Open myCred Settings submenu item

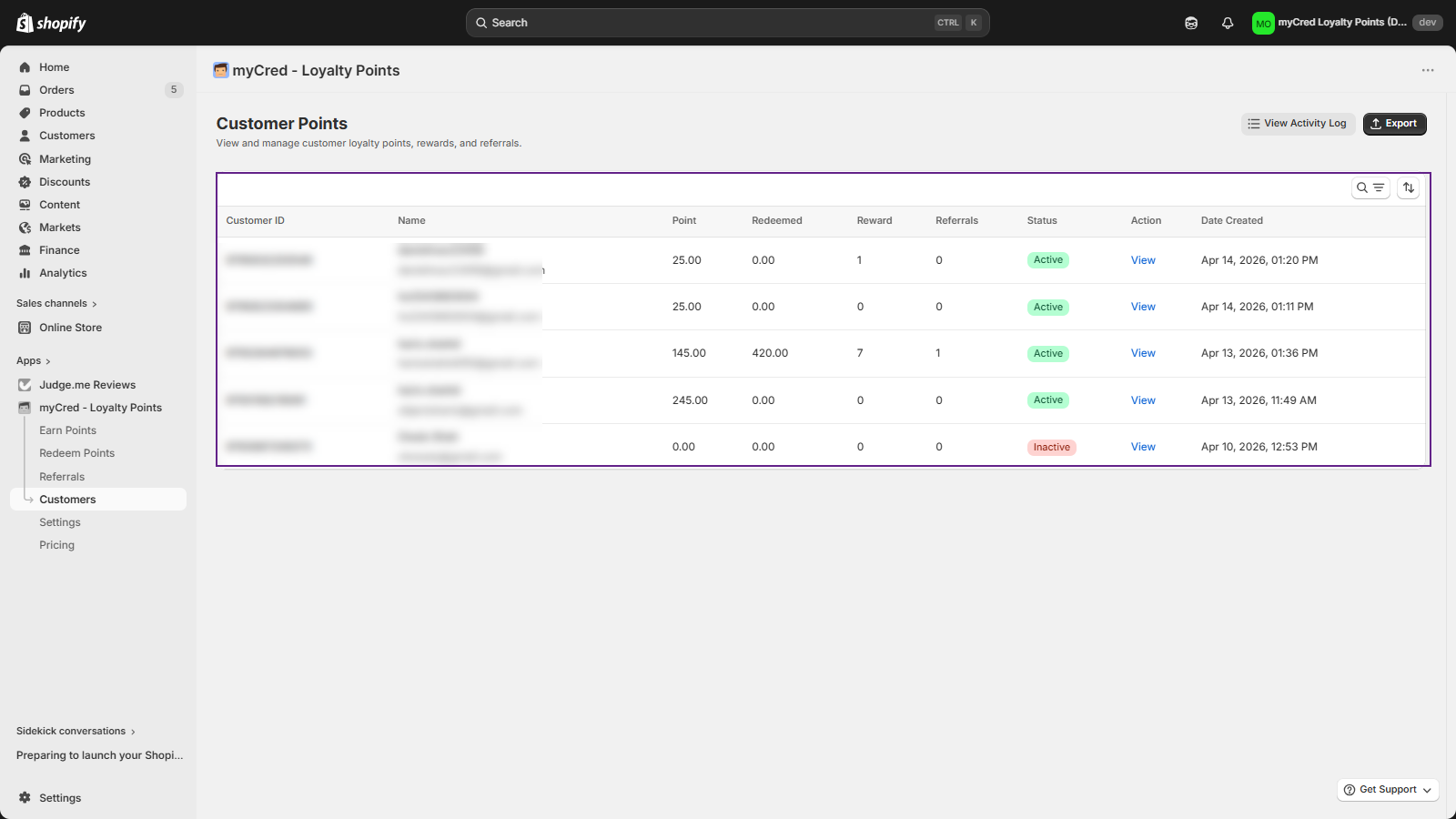[x=60, y=522]
